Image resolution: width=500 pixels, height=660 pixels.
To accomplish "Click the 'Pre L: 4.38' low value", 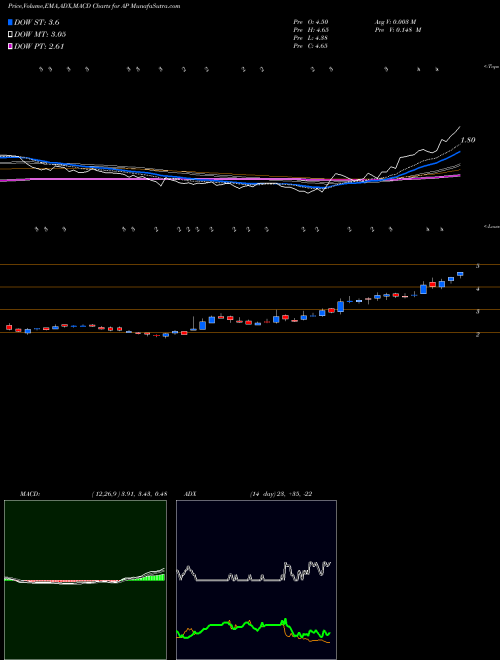I will click(x=311, y=38).
